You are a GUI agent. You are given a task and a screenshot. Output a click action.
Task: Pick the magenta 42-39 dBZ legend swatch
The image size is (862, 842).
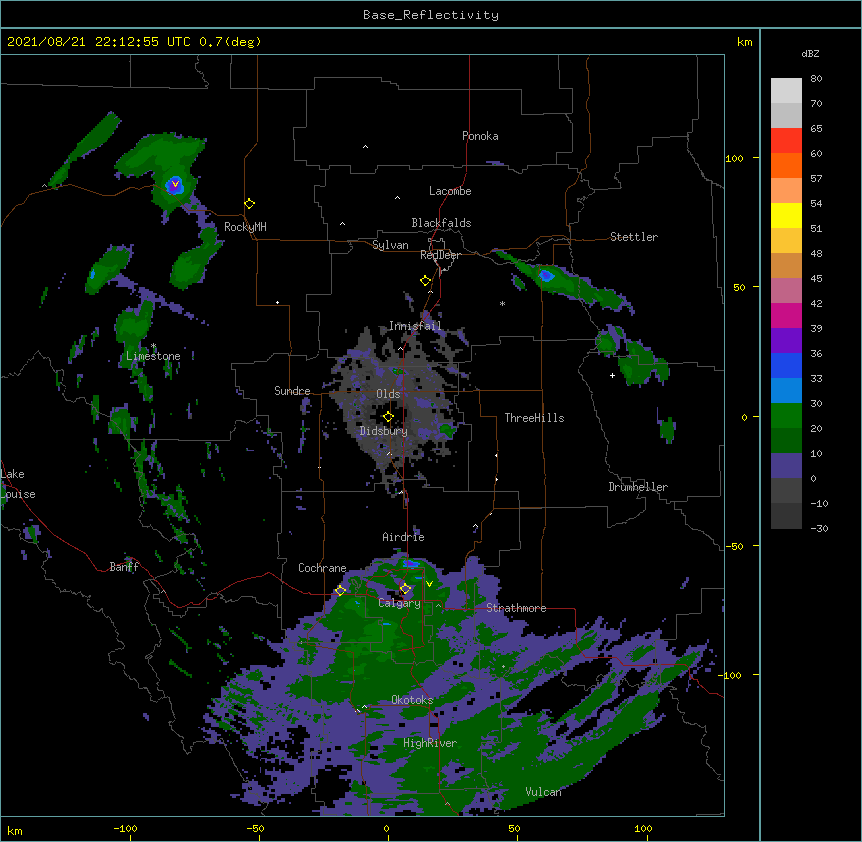786,315
